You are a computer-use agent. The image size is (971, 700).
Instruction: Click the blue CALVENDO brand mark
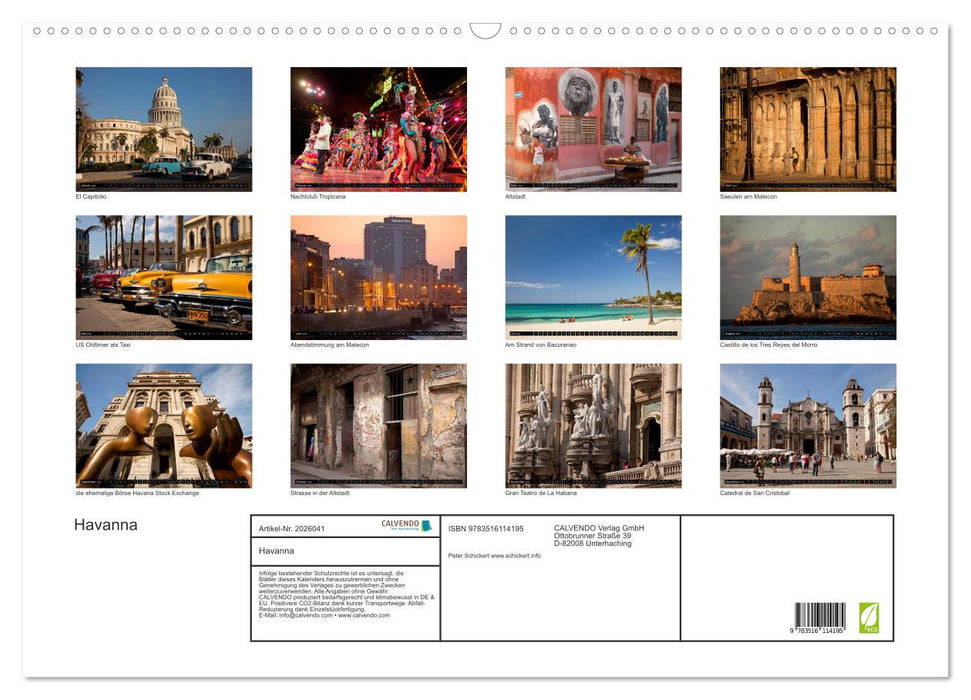pos(426,525)
